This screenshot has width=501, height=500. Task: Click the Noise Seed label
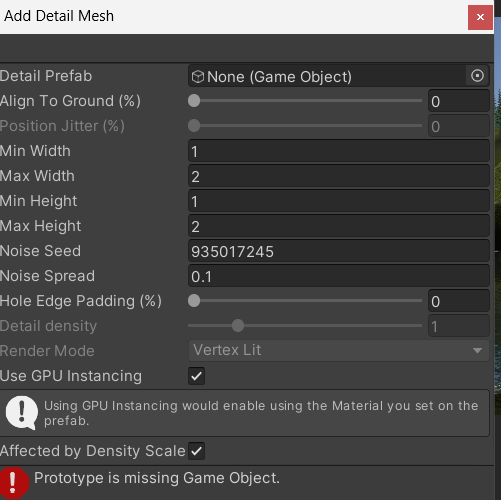click(x=40, y=251)
